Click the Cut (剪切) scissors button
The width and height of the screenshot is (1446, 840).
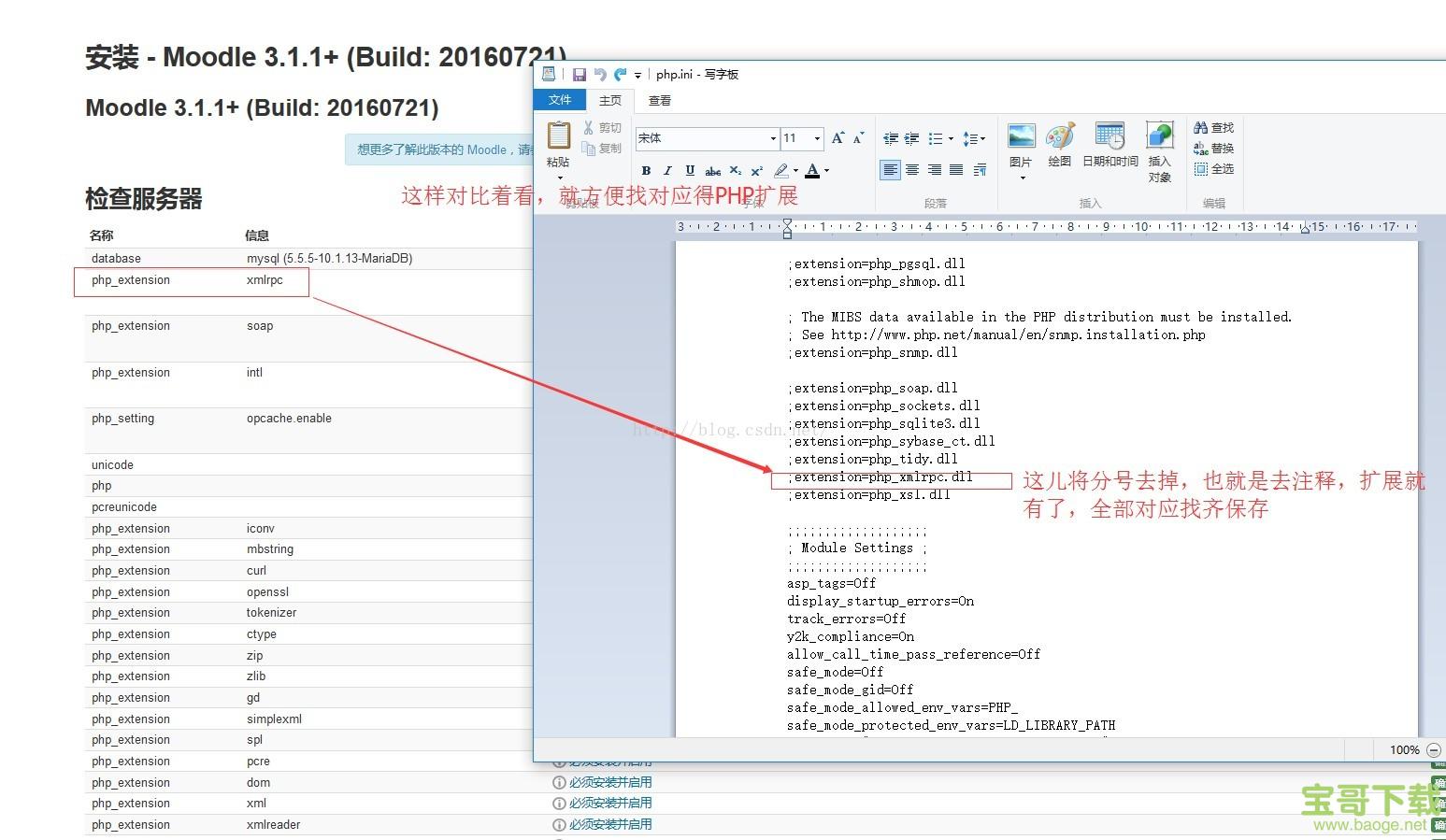tap(602, 128)
